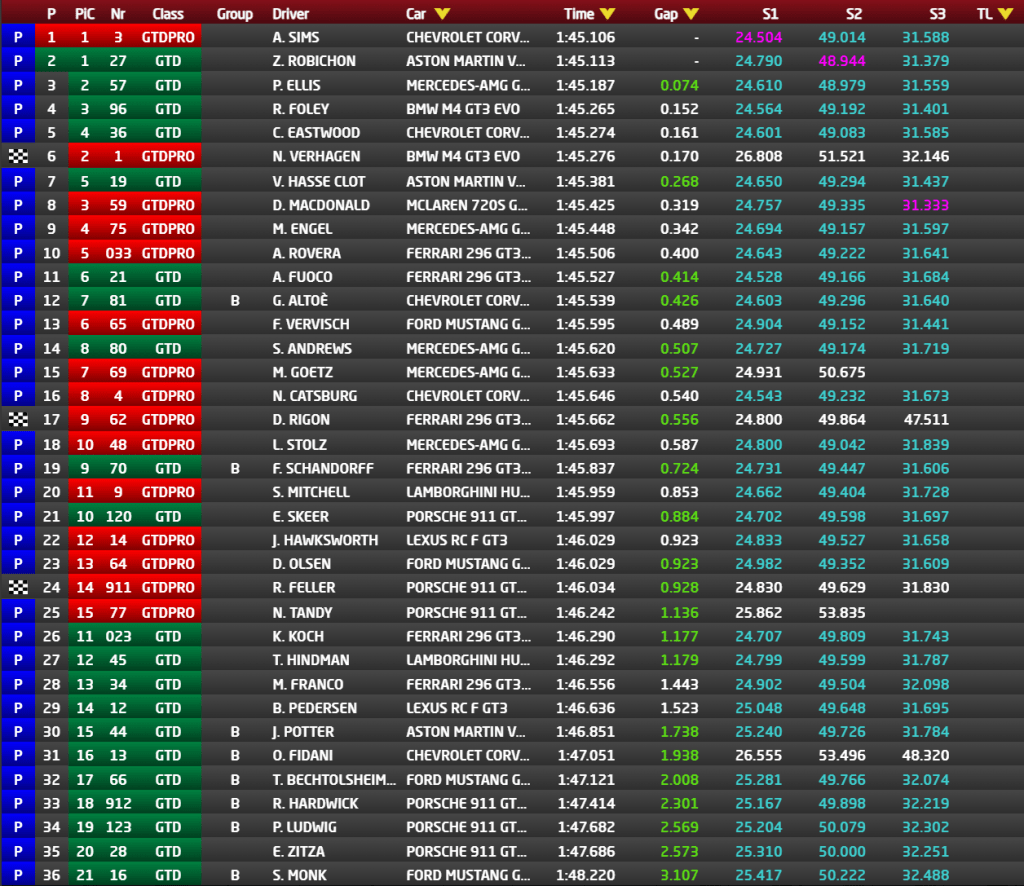Viewport: 1024px width, 886px height.
Task: Sort by the S1 column header
Action: click(x=770, y=14)
